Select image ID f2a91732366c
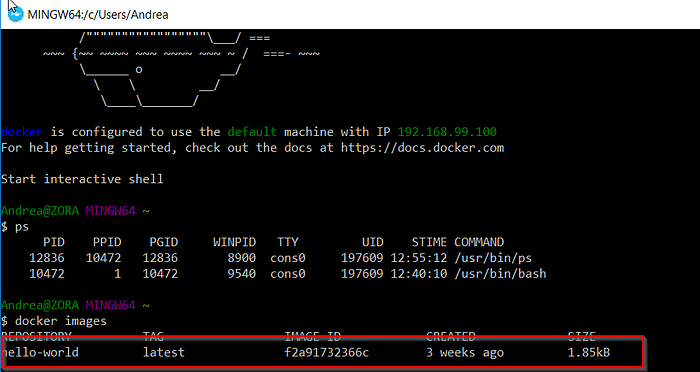This screenshot has width=700, height=372. [x=327, y=353]
